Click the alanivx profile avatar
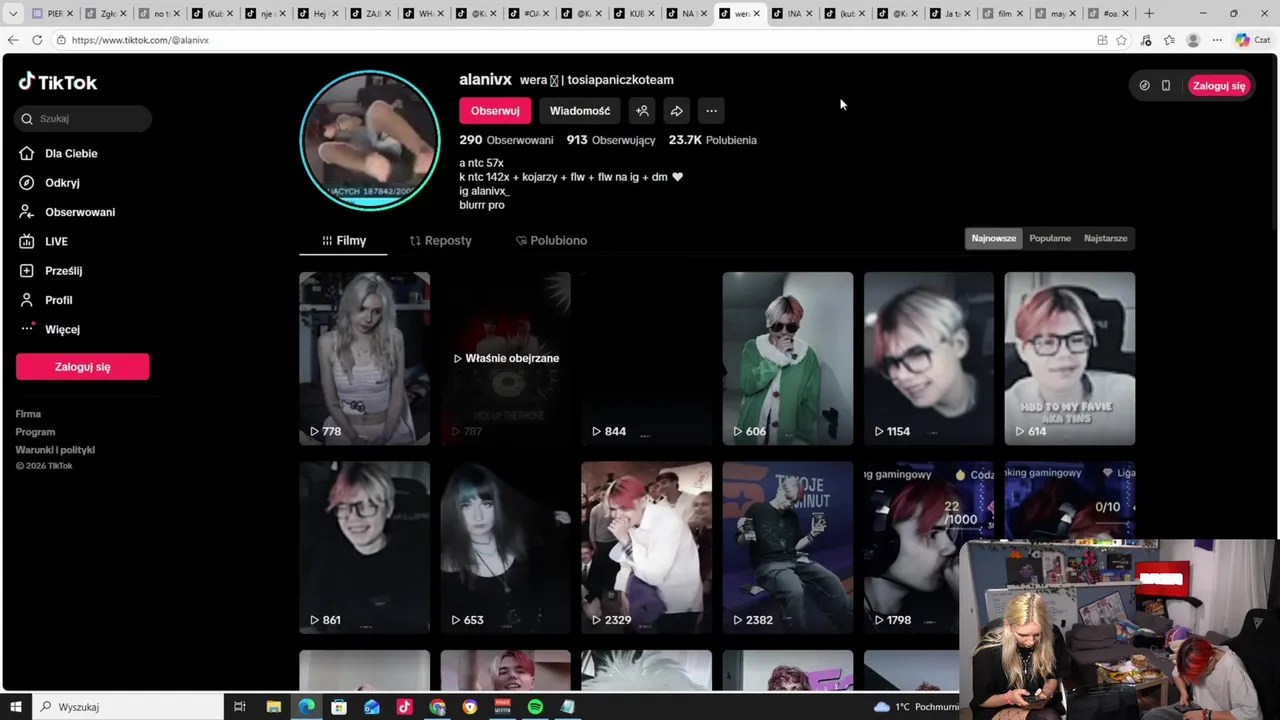This screenshot has width=1280, height=720. (x=370, y=140)
